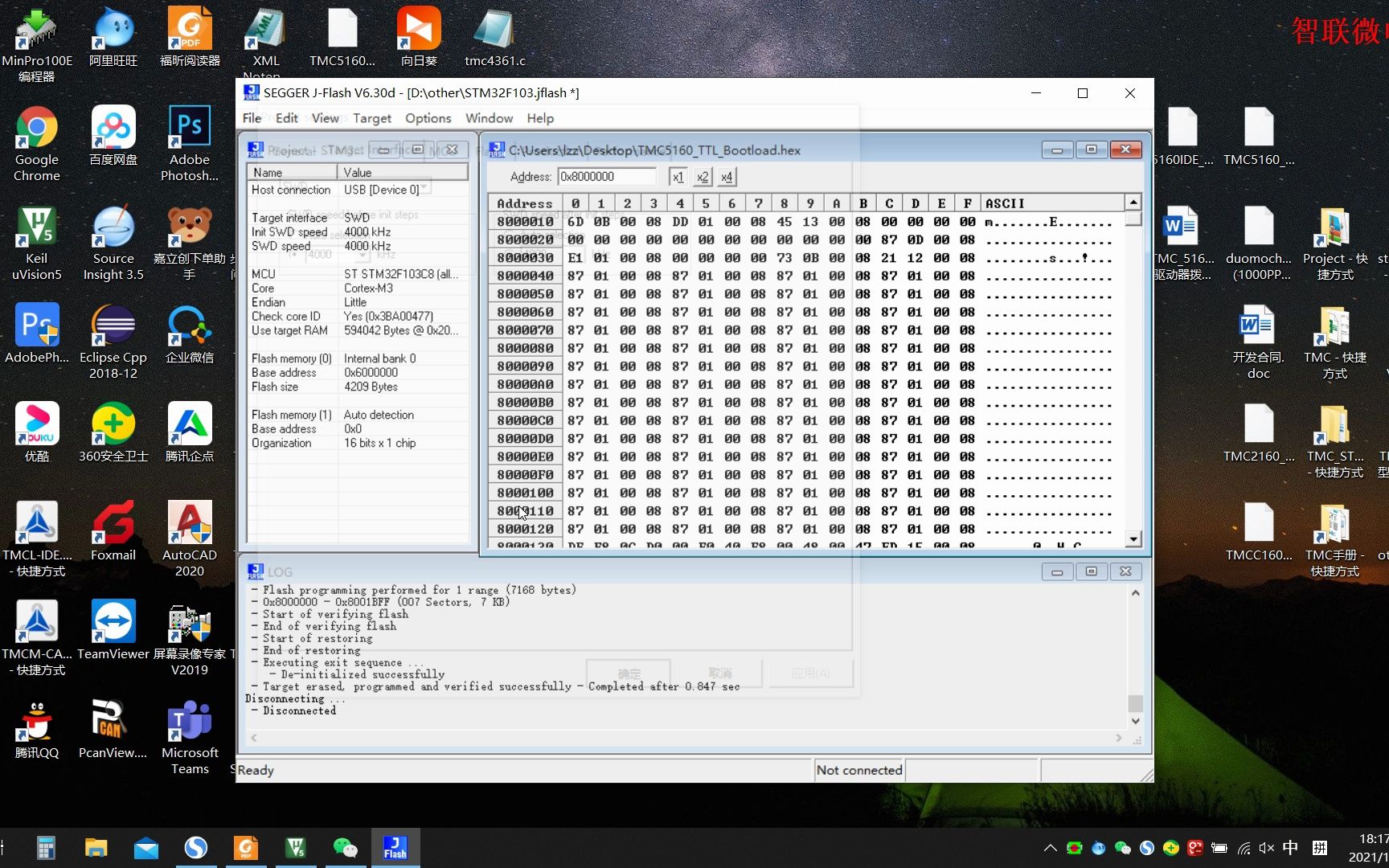Open the Tencent QQ desktop icon
The height and width of the screenshot is (868, 1389).
(x=37, y=729)
